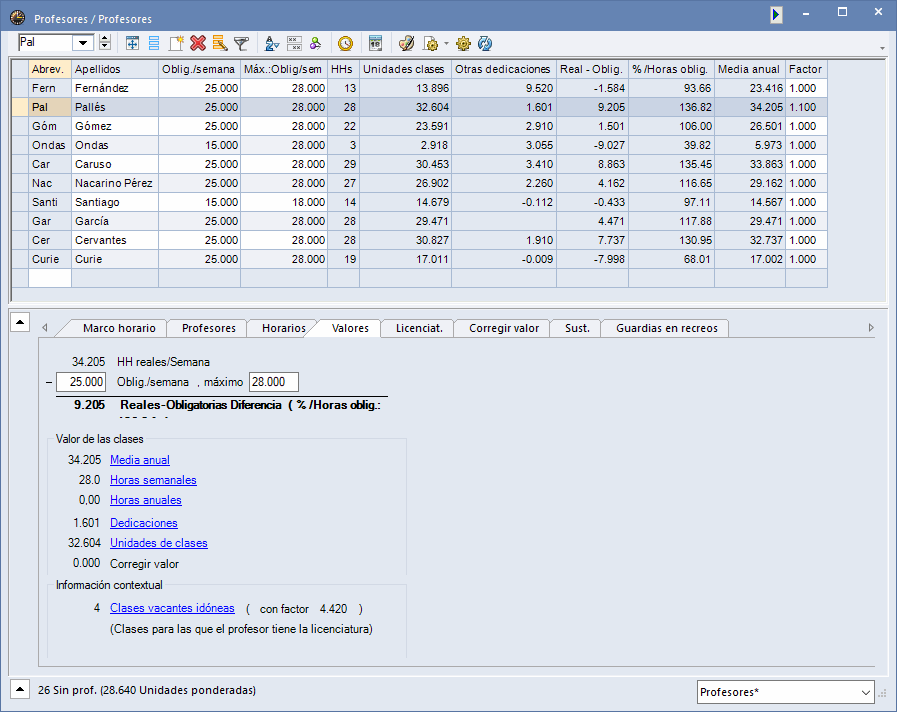Open the Media anual link

point(140,460)
